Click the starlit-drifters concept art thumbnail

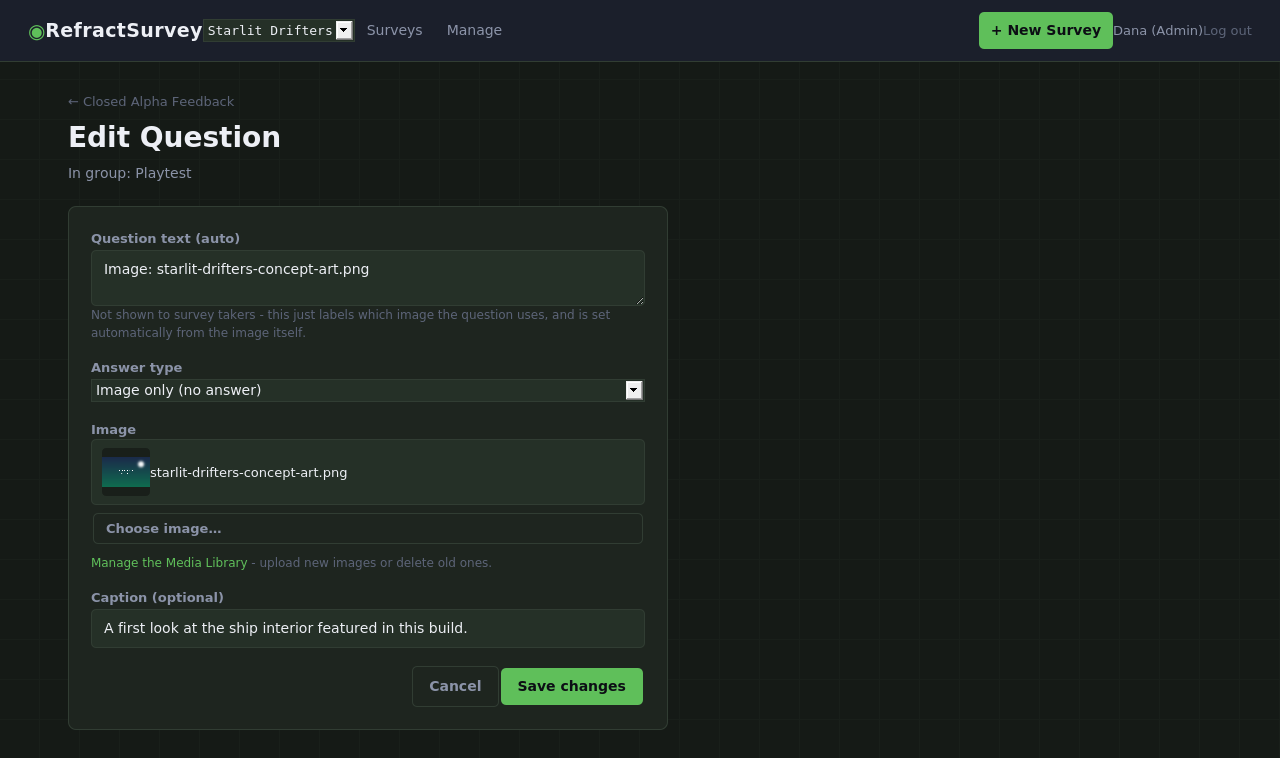point(126,472)
